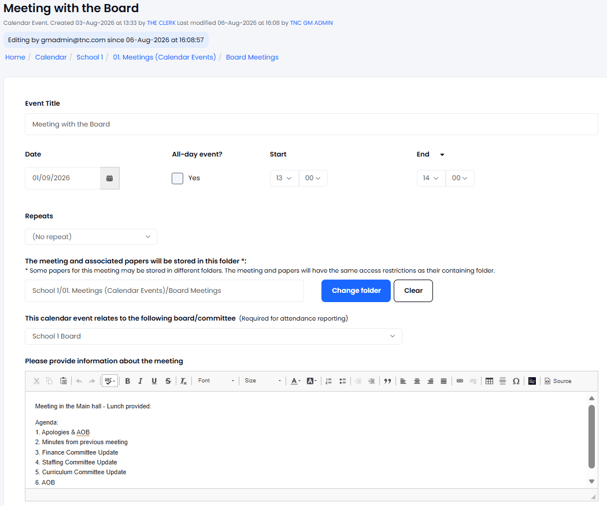Insert a bulleted list
Viewport: 607px width, 506px height.
[343, 381]
